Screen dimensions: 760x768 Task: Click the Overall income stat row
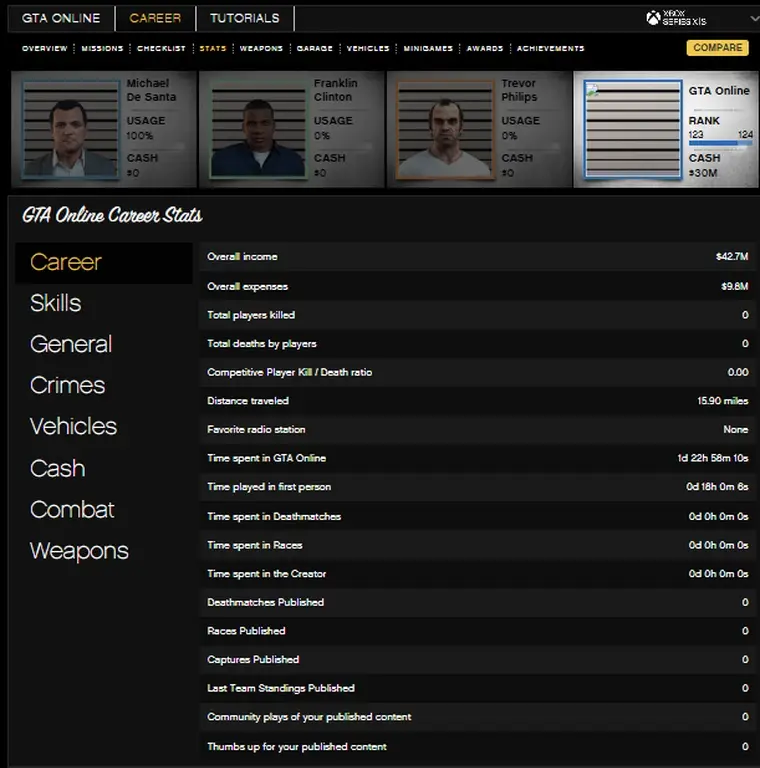(x=476, y=257)
